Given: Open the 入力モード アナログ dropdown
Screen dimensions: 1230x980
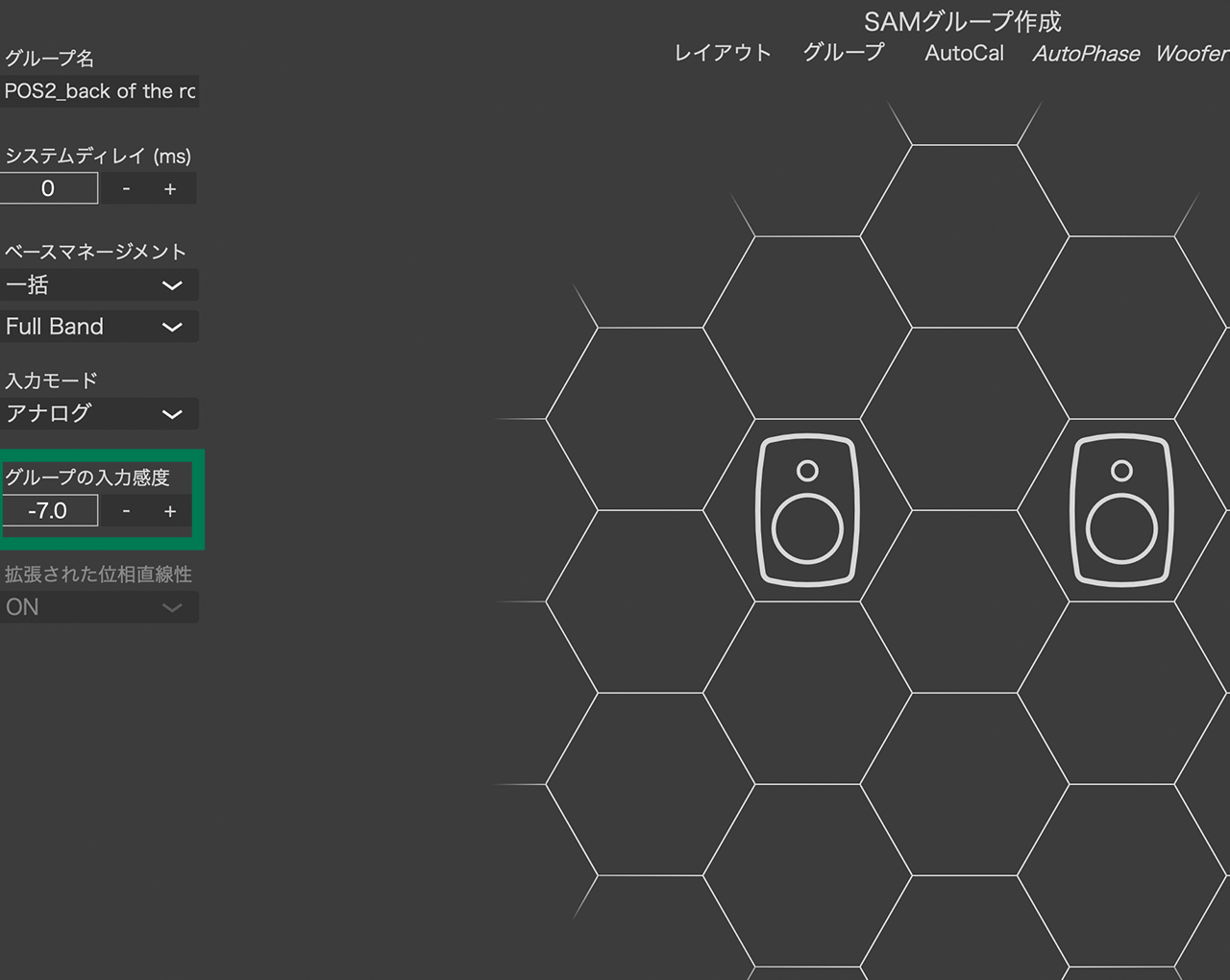Looking at the screenshot, I should [x=100, y=414].
